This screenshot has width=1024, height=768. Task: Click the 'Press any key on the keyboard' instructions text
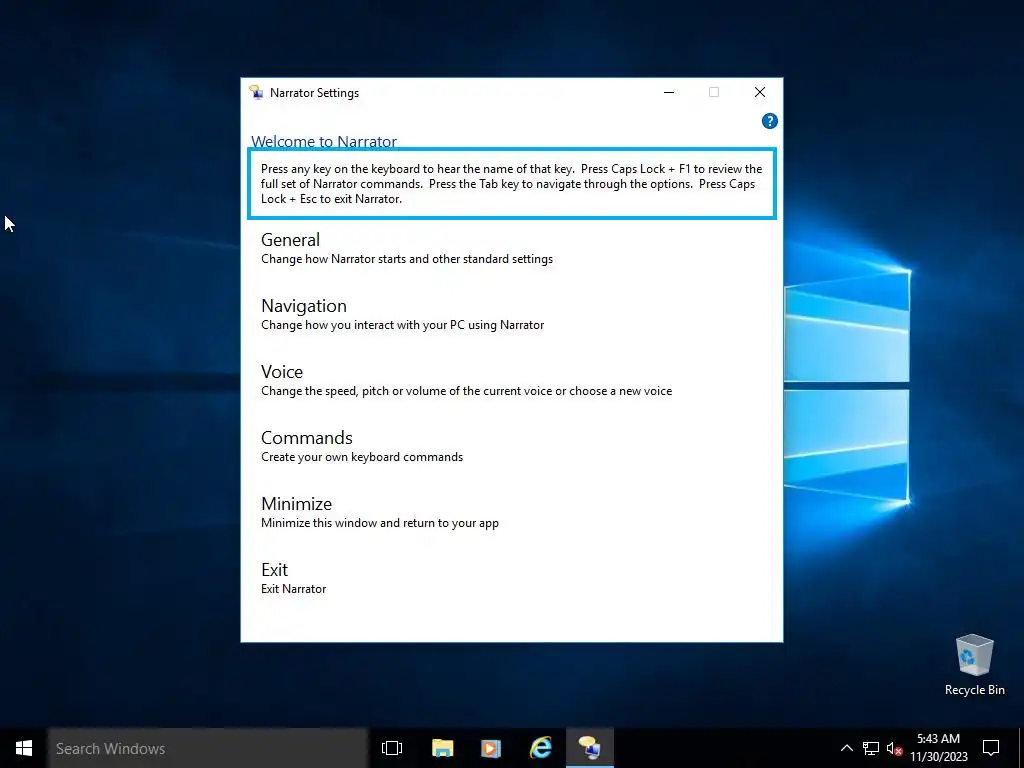pyautogui.click(x=511, y=184)
